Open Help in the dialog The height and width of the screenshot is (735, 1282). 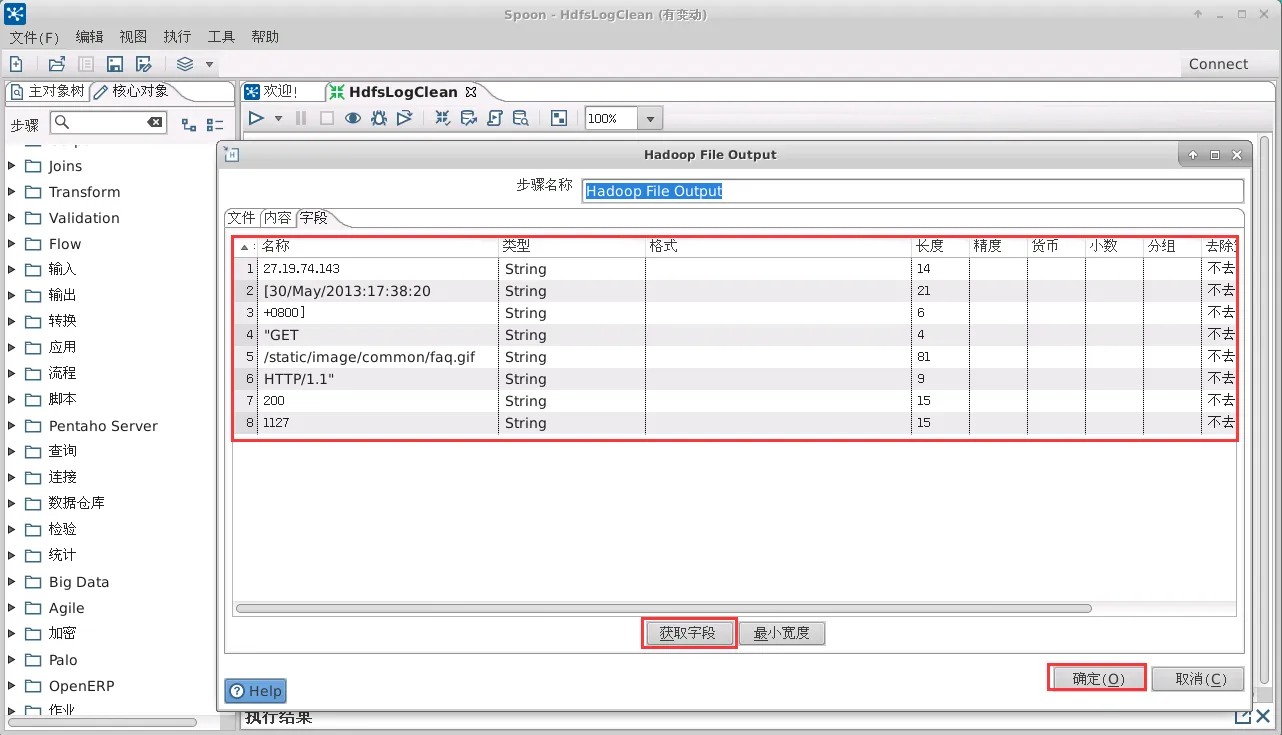tap(256, 691)
